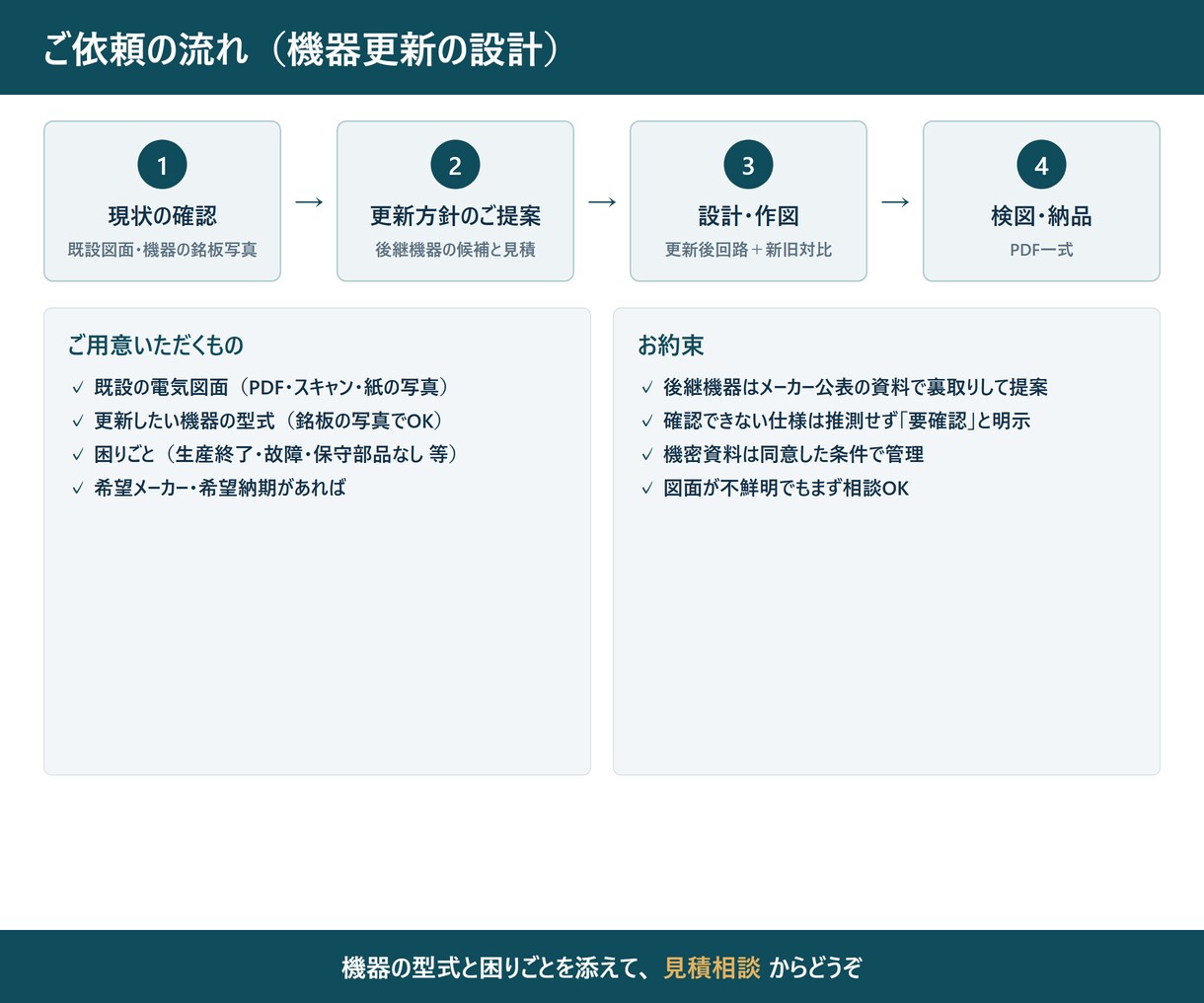
Task: Click the page title ご依頼の流れ（機器更新の設計）
Action: (302, 49)
